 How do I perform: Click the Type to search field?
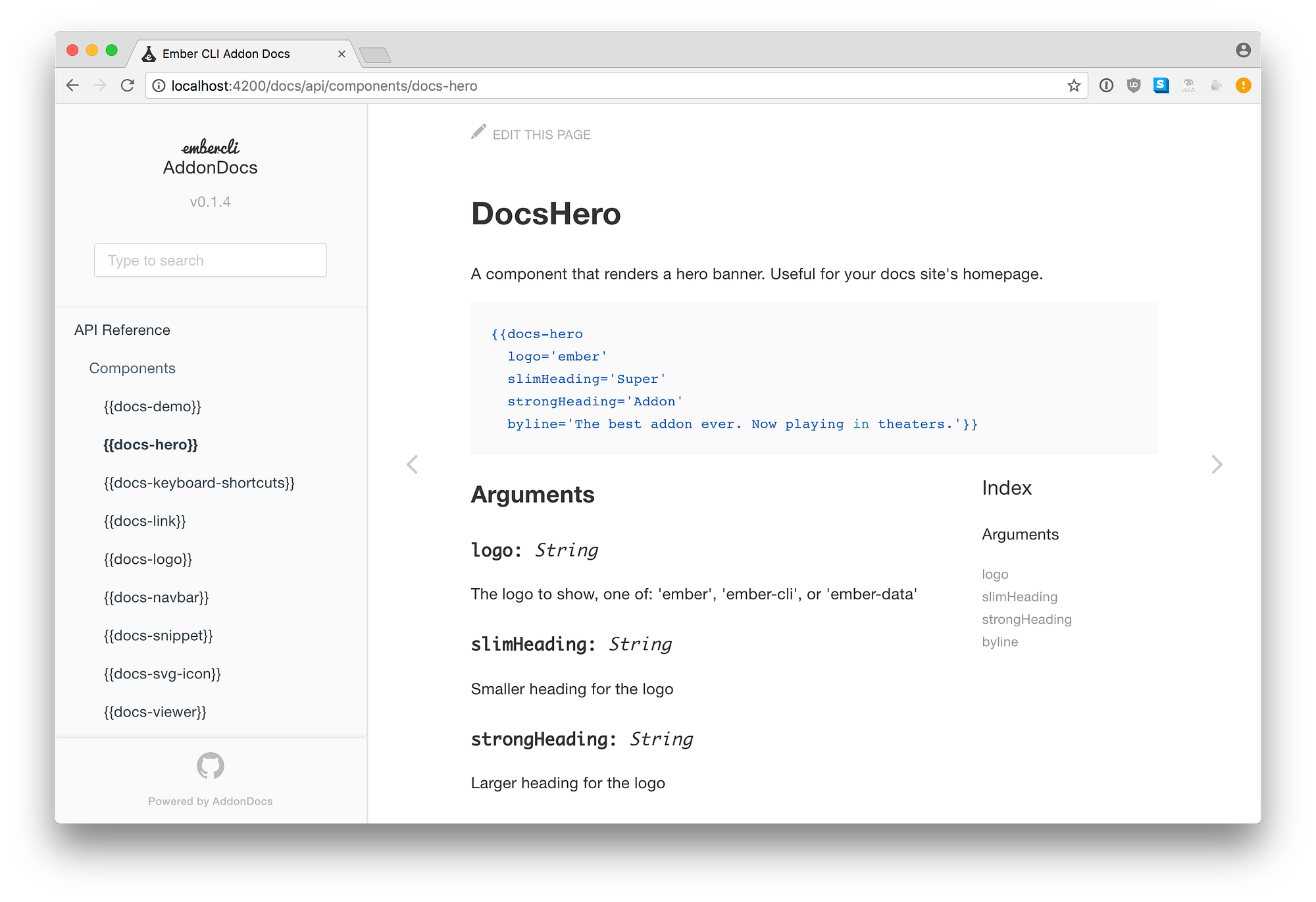point(210,260)
